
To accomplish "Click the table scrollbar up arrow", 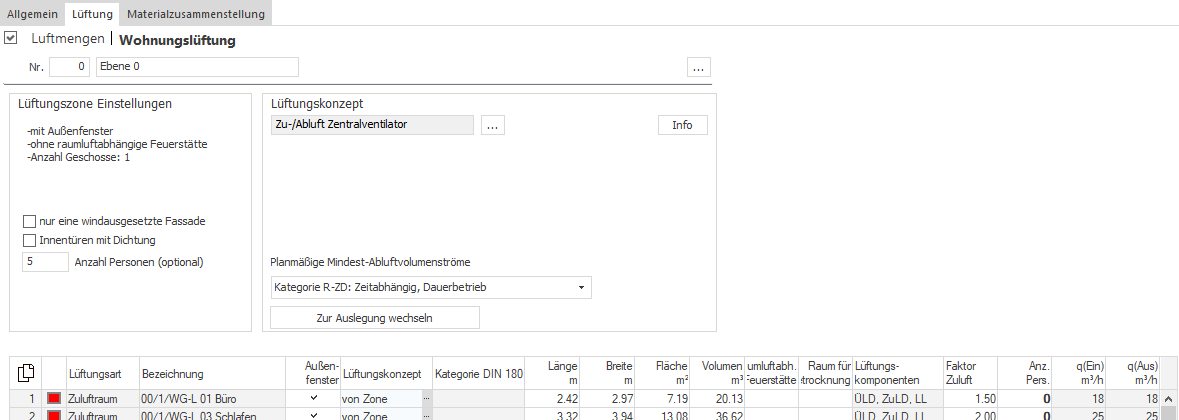I will 1169,399.
